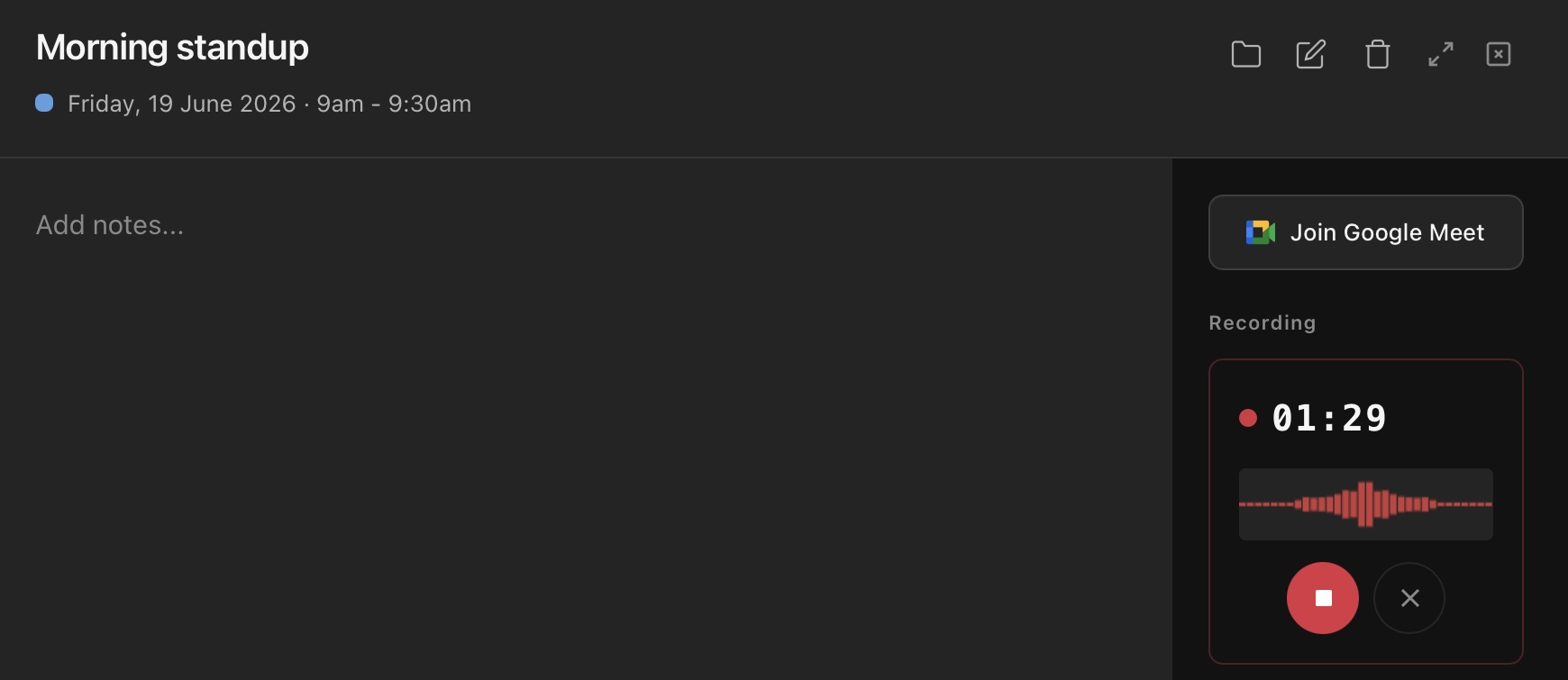The image size is (1568, 680).
Task: Stop the recording with the red square button
Action: [x=1323, y=598]
